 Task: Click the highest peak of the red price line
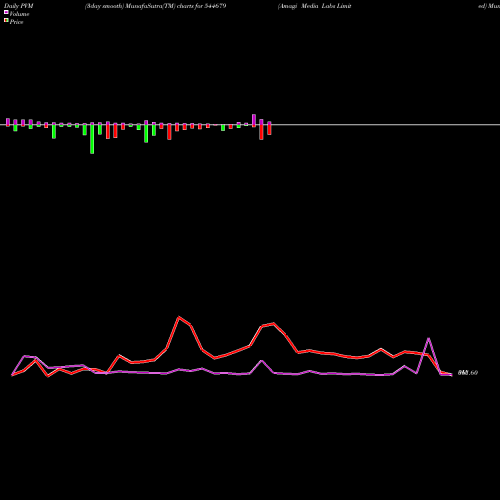(179, 317)
